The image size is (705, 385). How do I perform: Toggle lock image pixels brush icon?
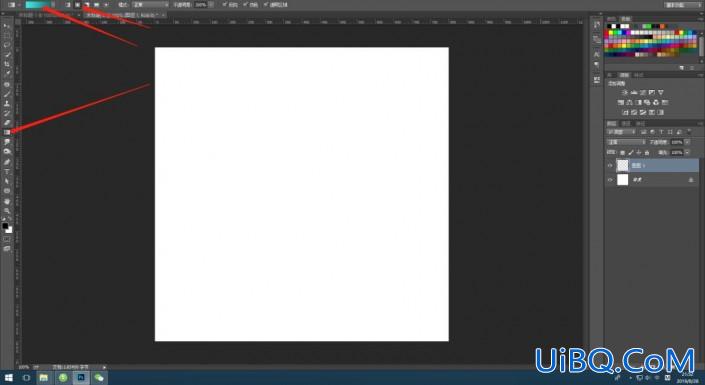tap(631, 152)
